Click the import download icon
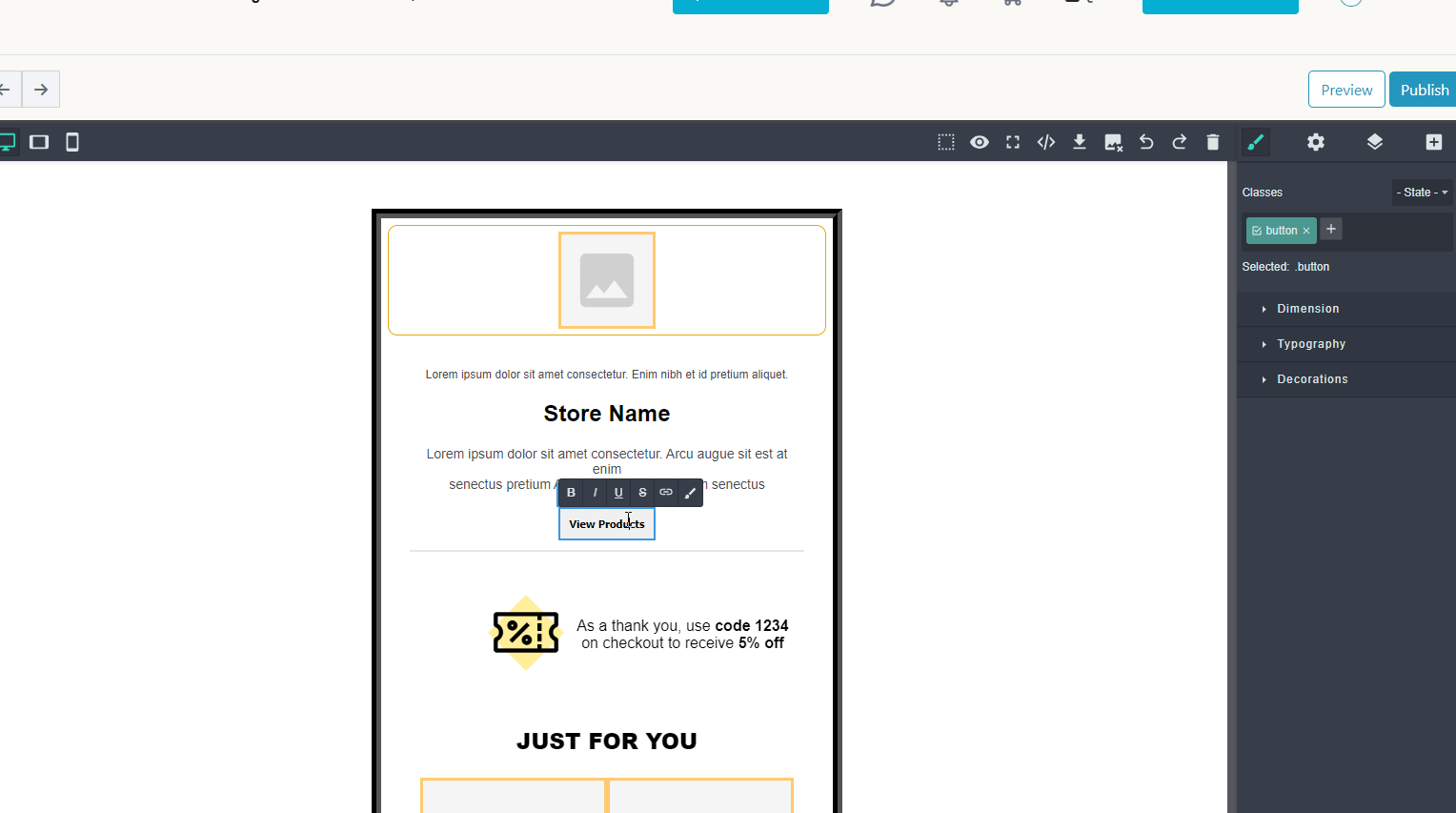This screenshot has width=1456, height=813. click(1080, 142)
